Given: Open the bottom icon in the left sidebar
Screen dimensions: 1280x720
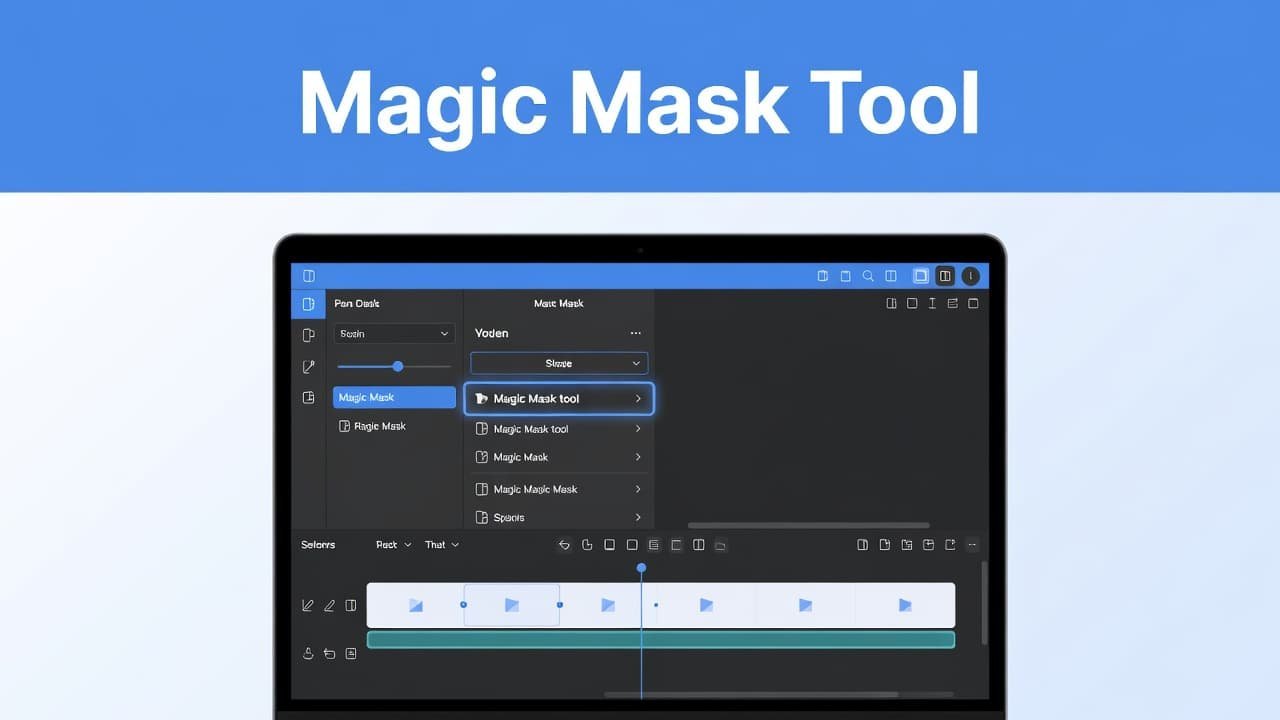Looking at the screenshot, I should pyautogui.click(x=309, y=398).
